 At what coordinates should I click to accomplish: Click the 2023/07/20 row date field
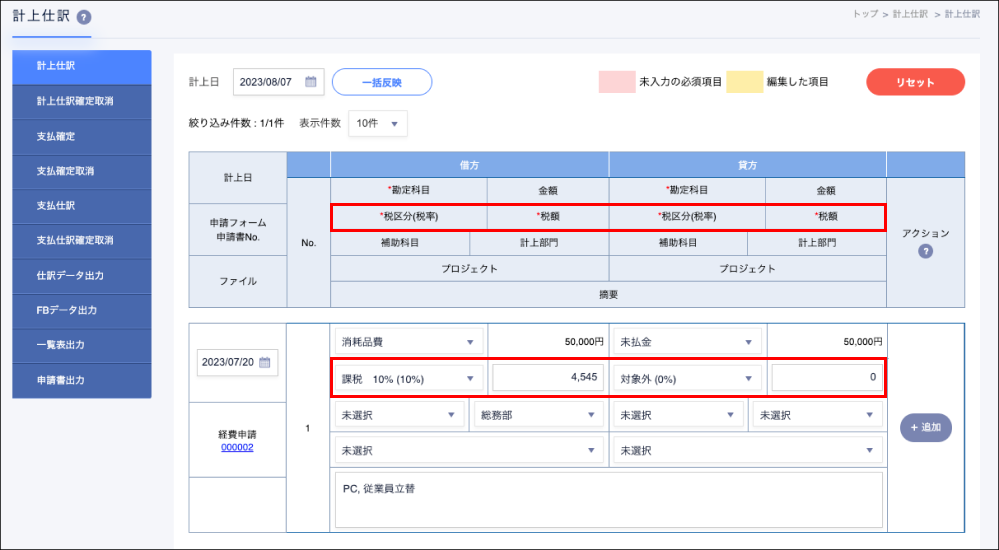coord(237,362)
